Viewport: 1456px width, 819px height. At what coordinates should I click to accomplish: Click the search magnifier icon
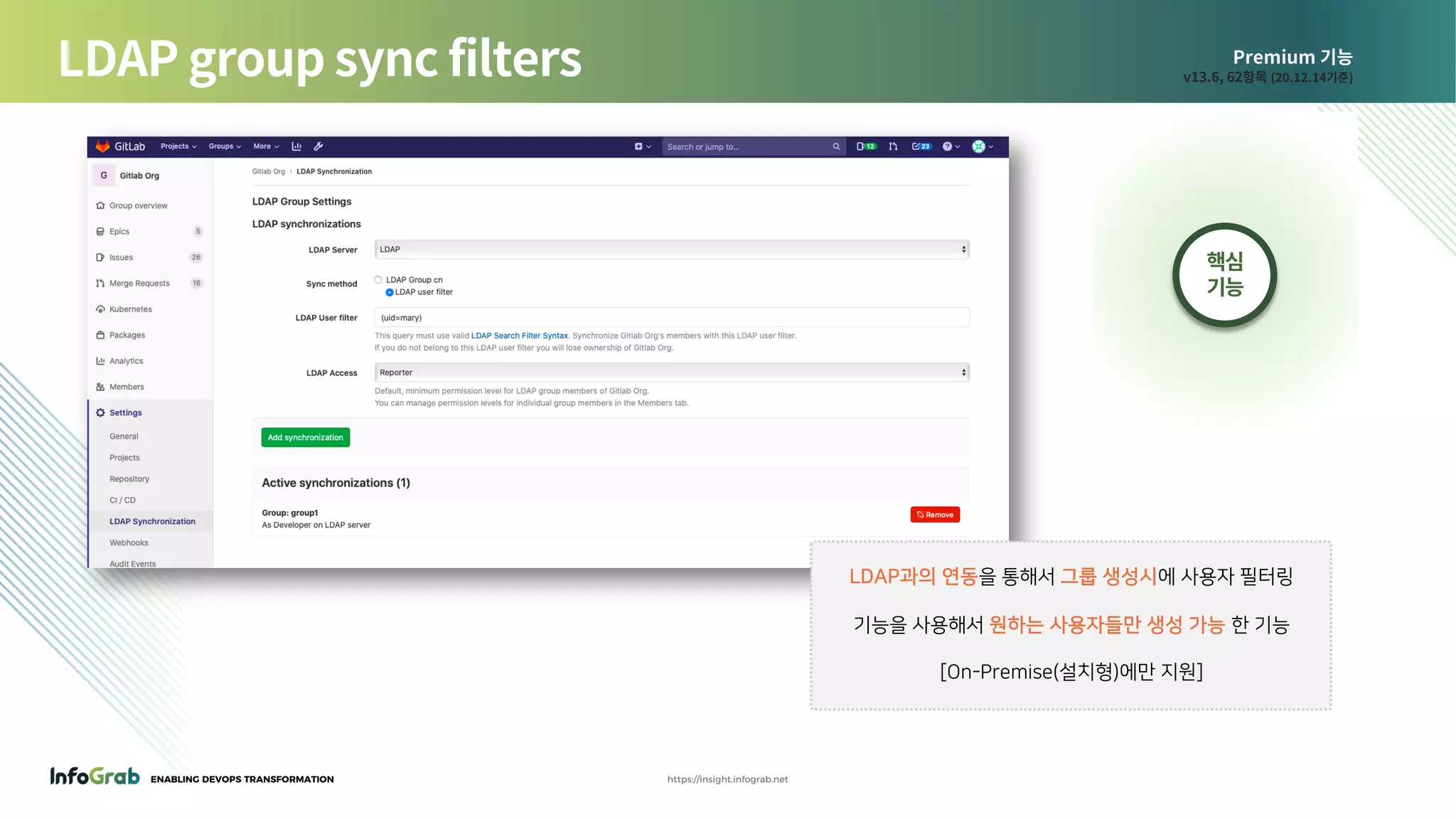pyautogui.click(x=836, y=147)
